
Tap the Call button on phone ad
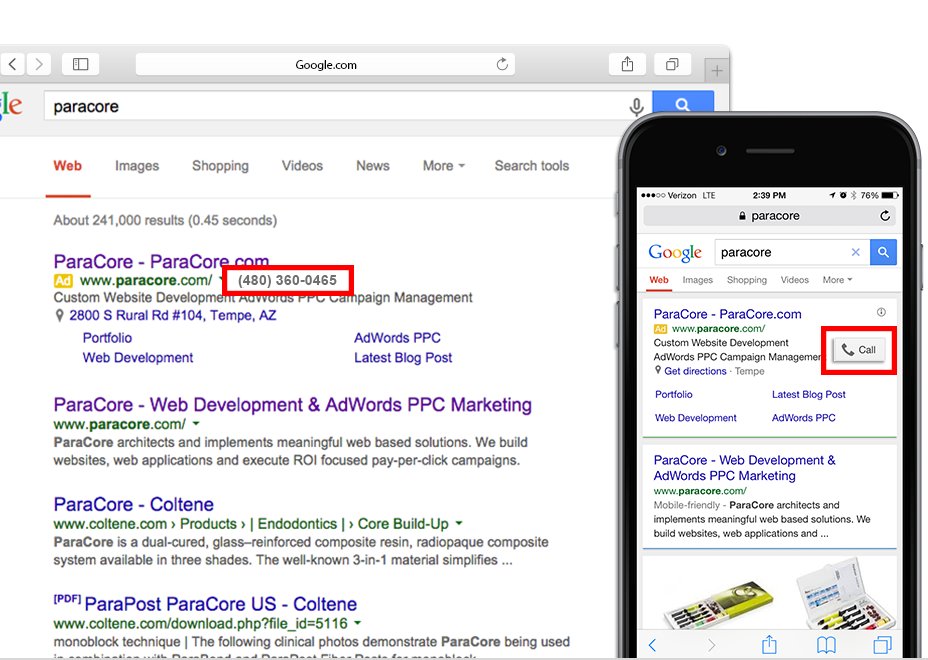(859, 350)
